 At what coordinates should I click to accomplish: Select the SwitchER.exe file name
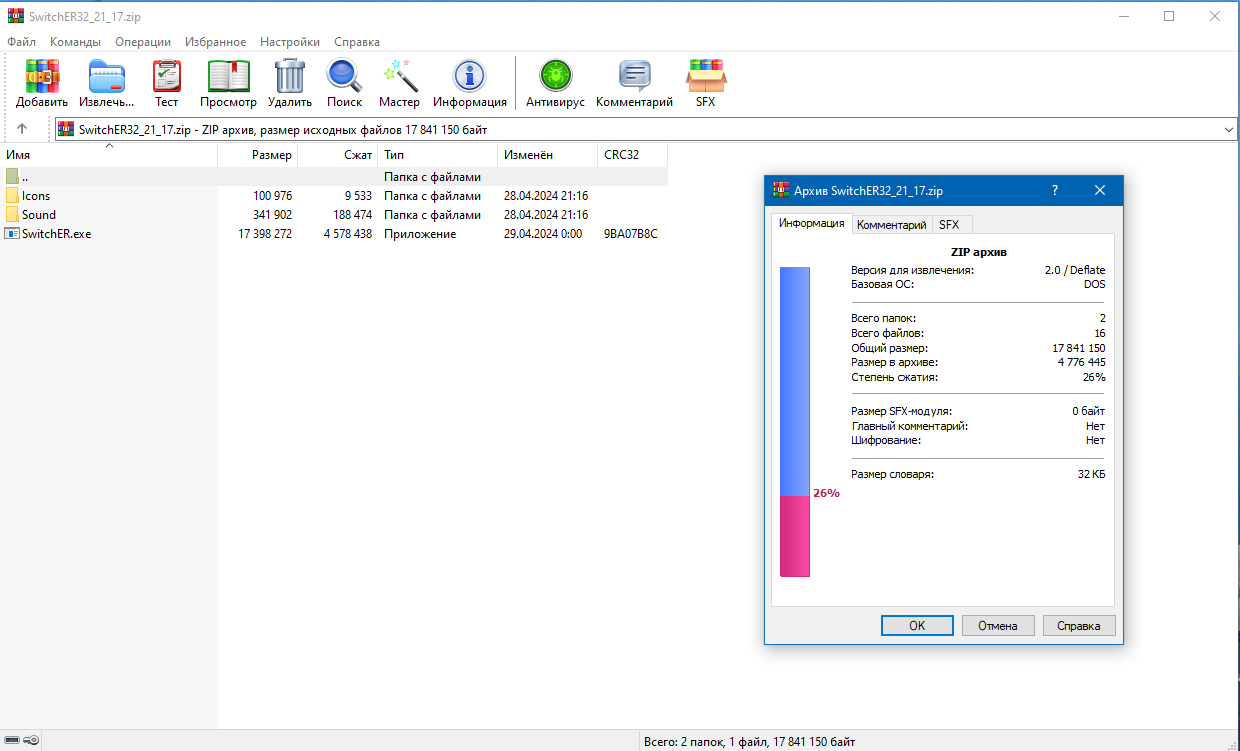tap(57, 234)
